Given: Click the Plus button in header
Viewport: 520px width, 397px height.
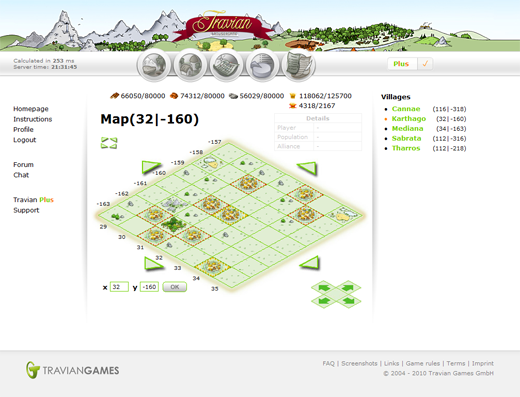Looking at the screenshot, I should point(401,64).
